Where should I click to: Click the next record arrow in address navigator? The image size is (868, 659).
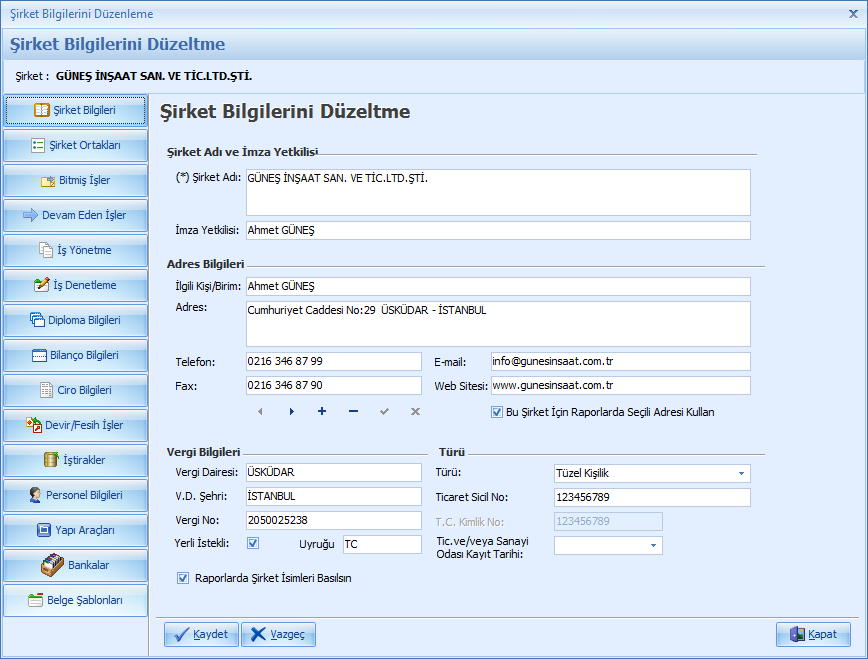pos(291,411)
